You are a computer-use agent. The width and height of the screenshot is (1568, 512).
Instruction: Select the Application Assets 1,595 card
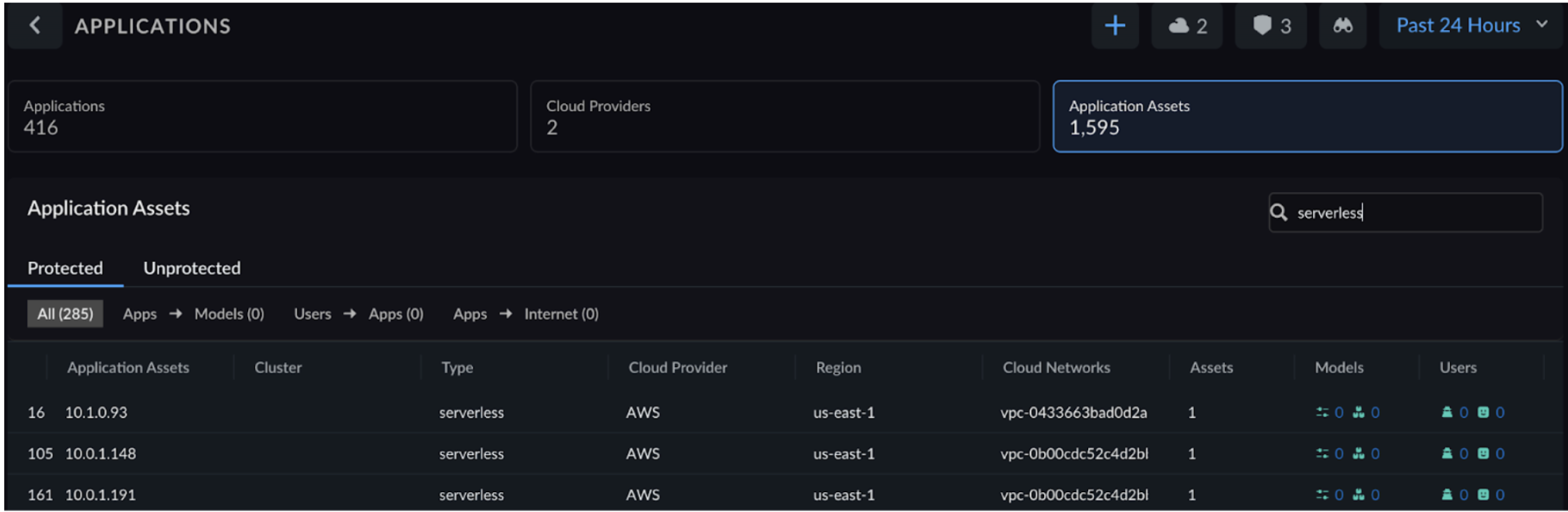[1307, 116]
